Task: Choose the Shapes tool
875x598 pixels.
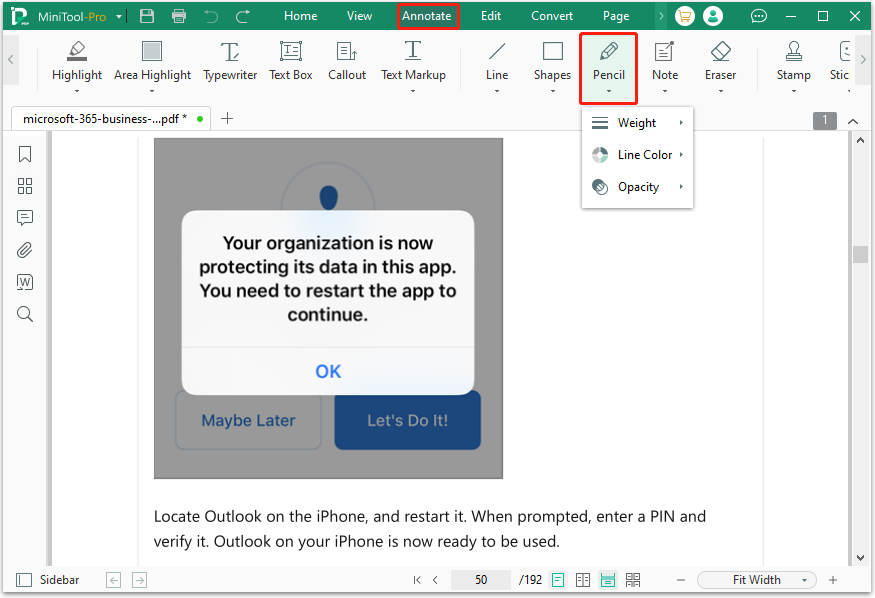Action: pos(552,61)
